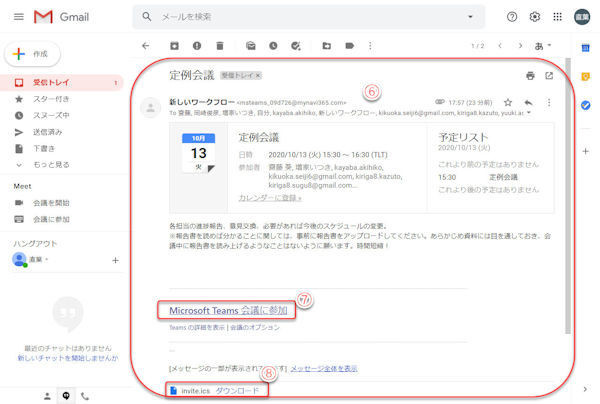Screen dimensions: 600x404
Task: Delete the email with trash icon
Action: tap(218, 46)
